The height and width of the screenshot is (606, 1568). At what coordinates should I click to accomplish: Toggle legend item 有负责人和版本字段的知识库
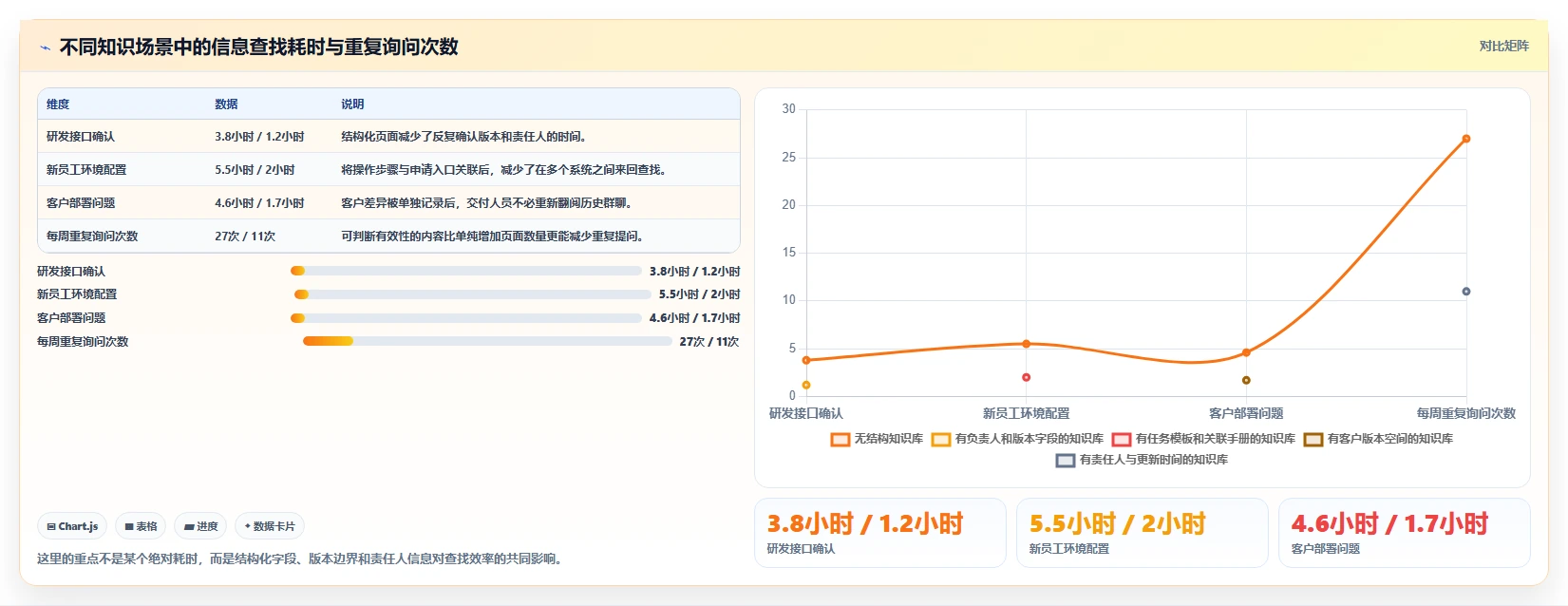click(x=1017, y=439)
